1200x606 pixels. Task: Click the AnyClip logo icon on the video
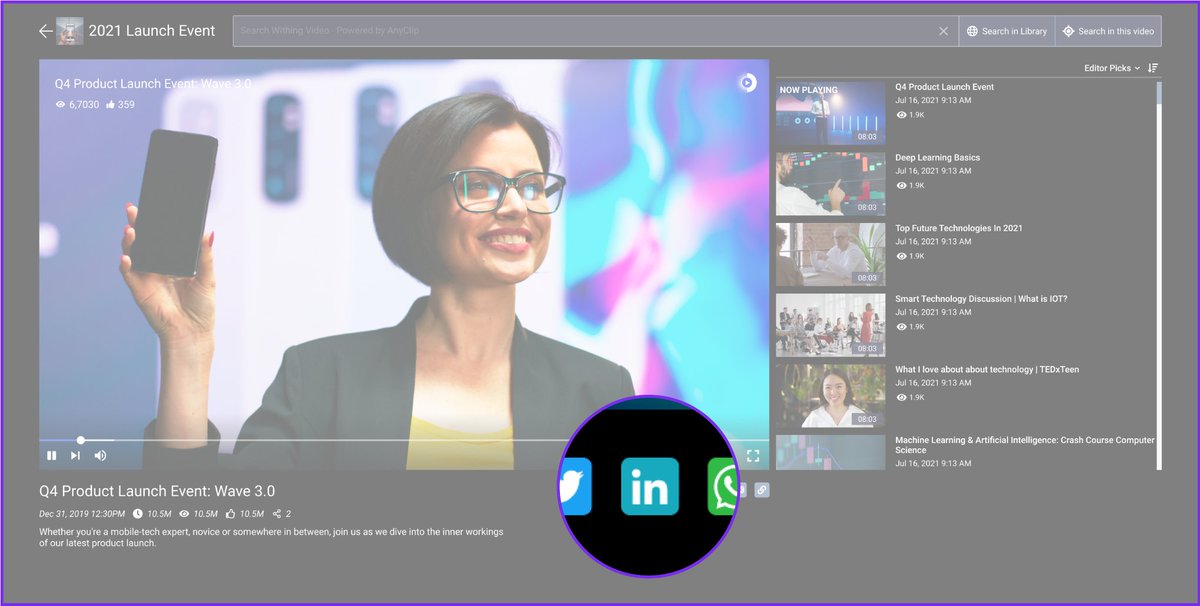pyautogui.click(x=748, y=82)
